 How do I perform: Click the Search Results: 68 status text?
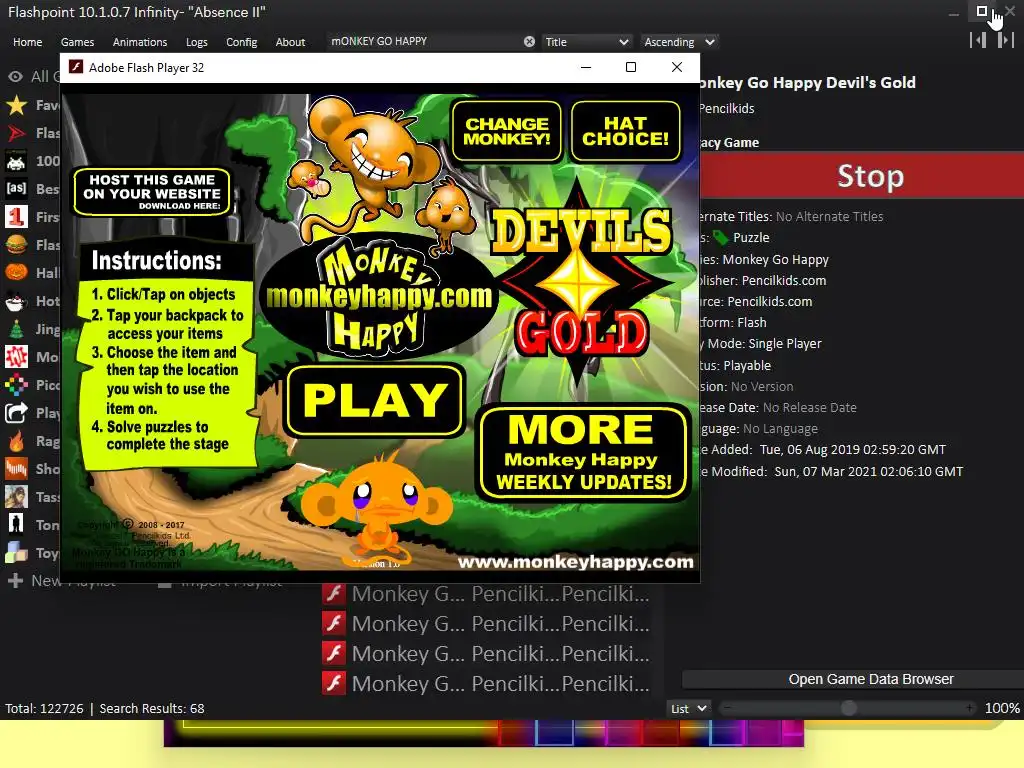point(152,709)
